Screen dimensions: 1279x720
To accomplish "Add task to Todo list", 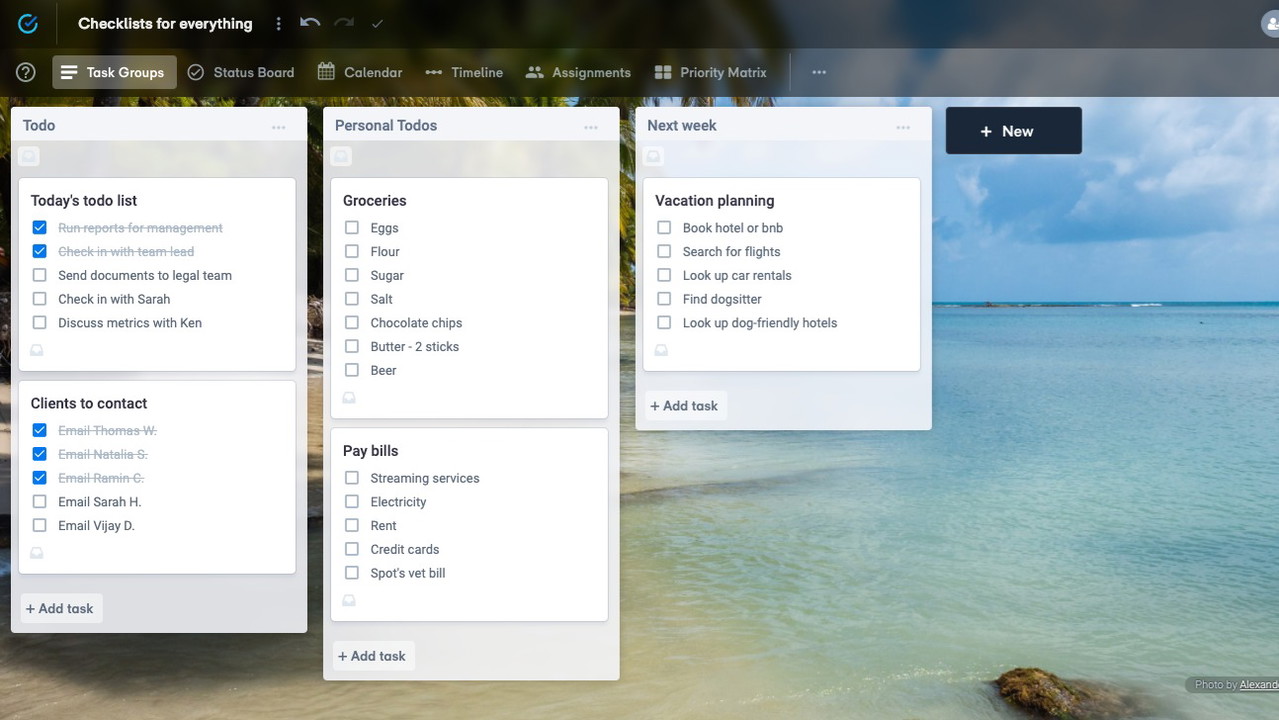I will point(60,608).
